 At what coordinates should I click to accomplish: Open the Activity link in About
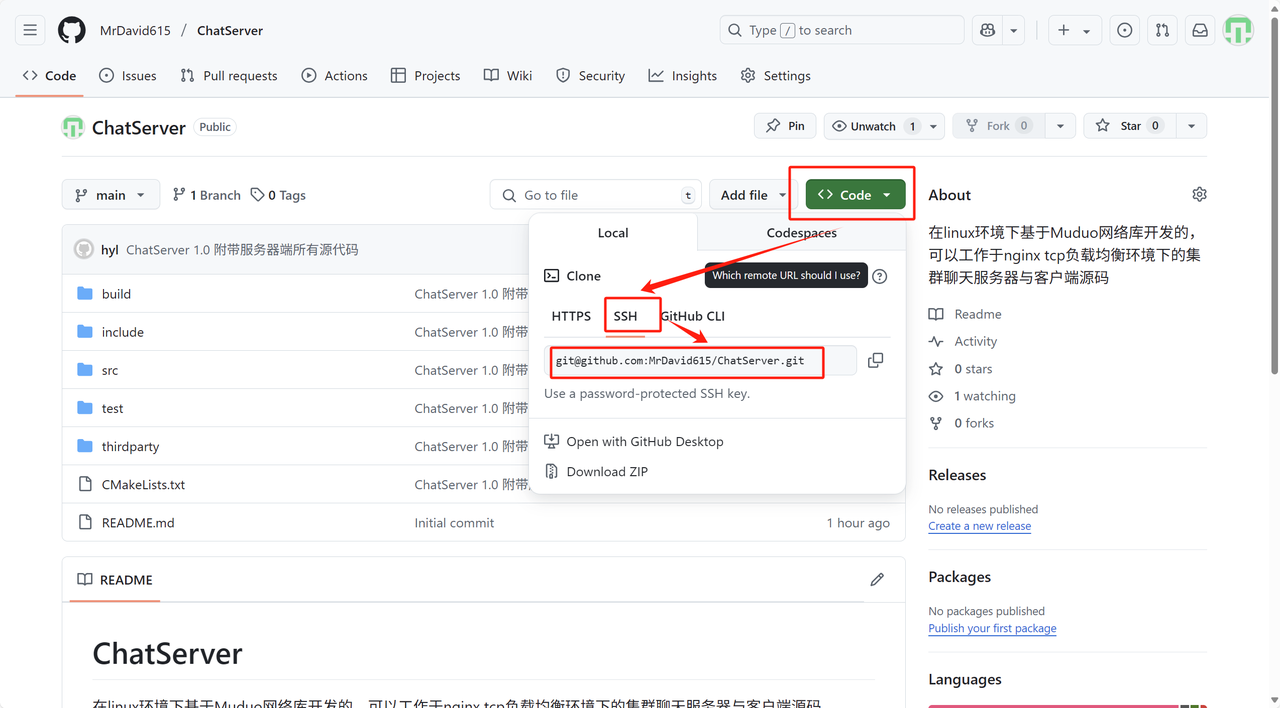pos(963,341)
